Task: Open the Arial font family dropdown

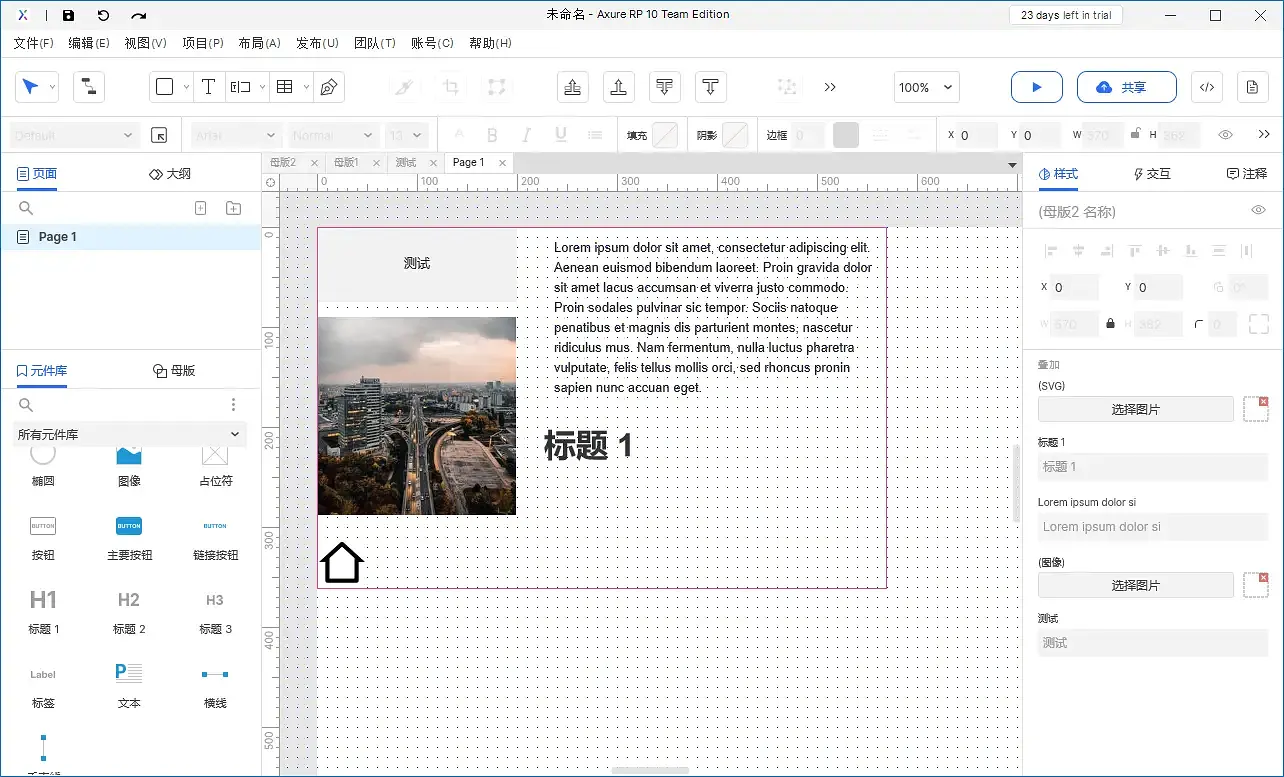Action: click(236, 135)
